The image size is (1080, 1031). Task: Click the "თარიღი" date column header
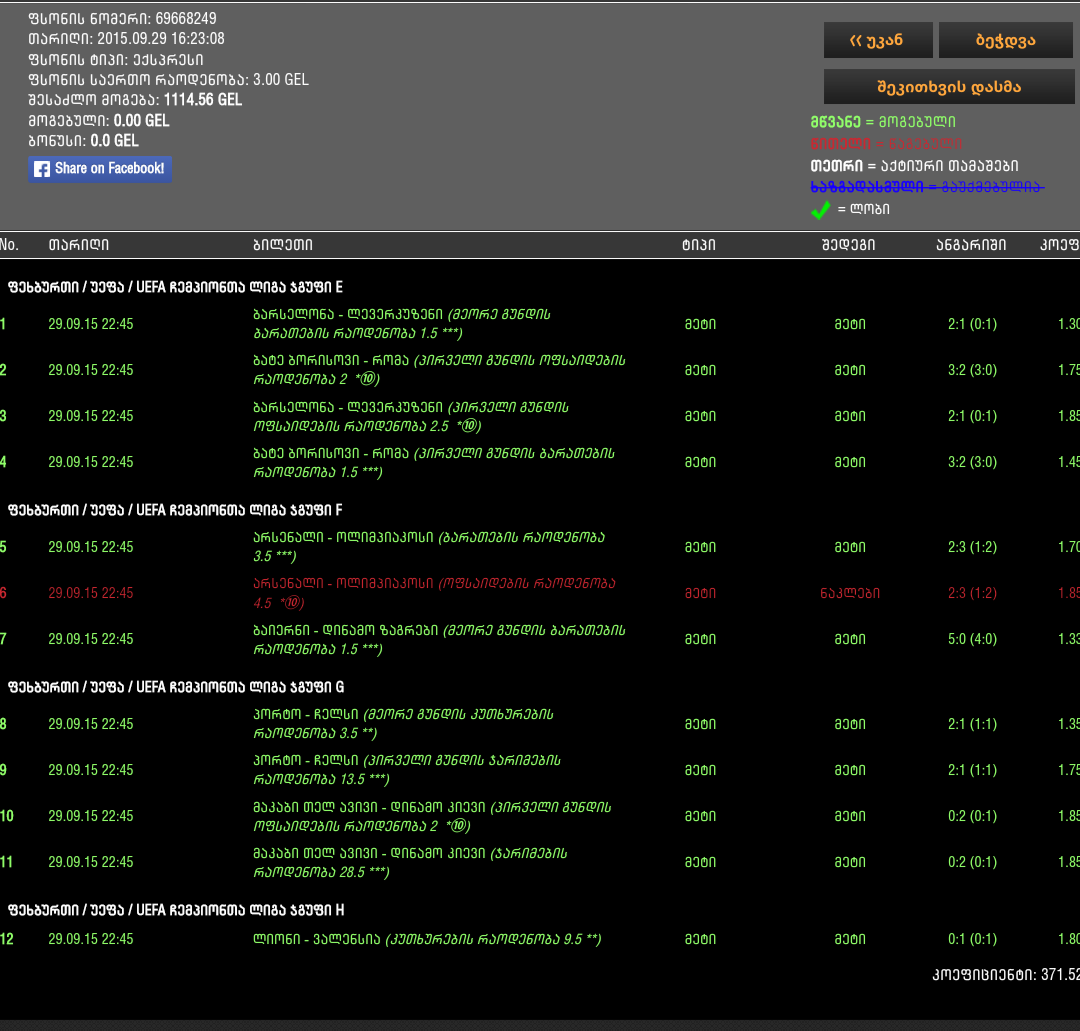78,245
